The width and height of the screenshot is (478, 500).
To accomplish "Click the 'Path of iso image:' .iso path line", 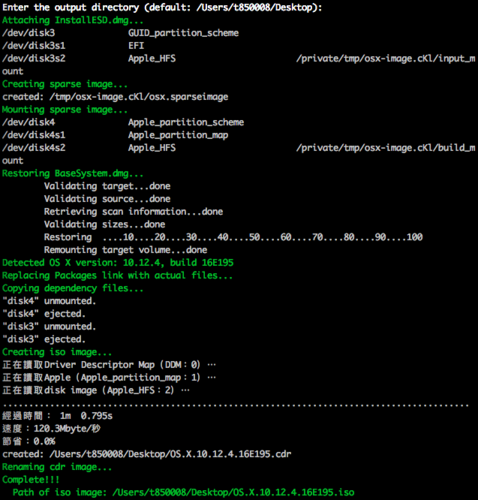I will 184,493.
